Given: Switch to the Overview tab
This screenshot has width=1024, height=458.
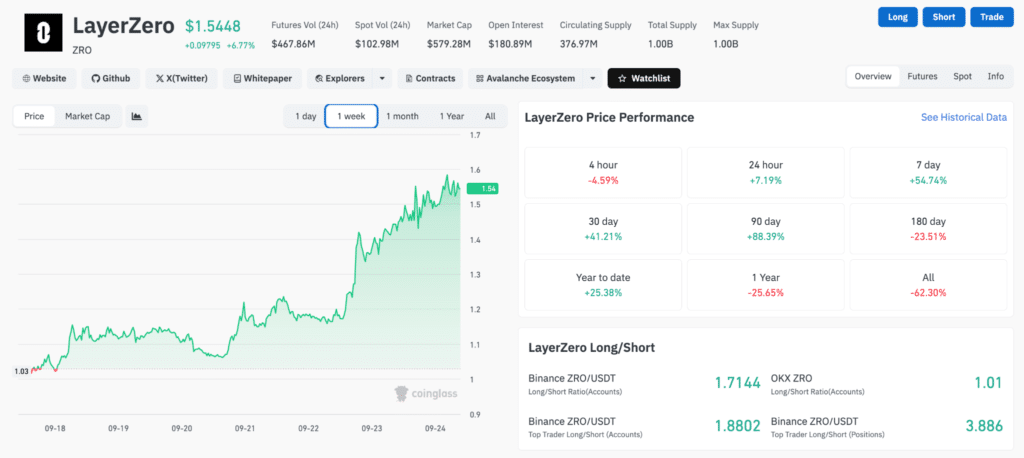Looking at the screenshot, I should click(873, 76).
